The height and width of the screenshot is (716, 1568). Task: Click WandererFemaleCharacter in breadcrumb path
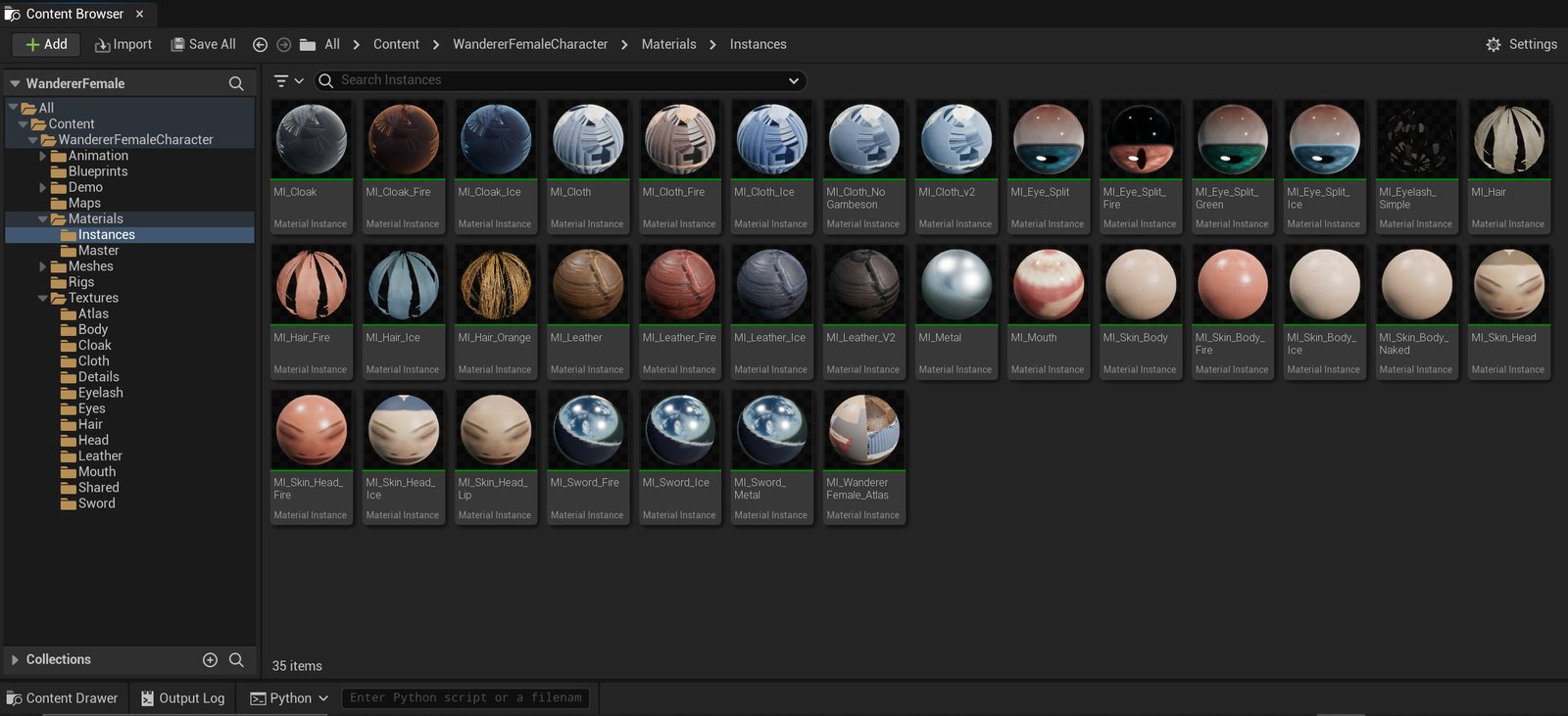click(530, 44)
